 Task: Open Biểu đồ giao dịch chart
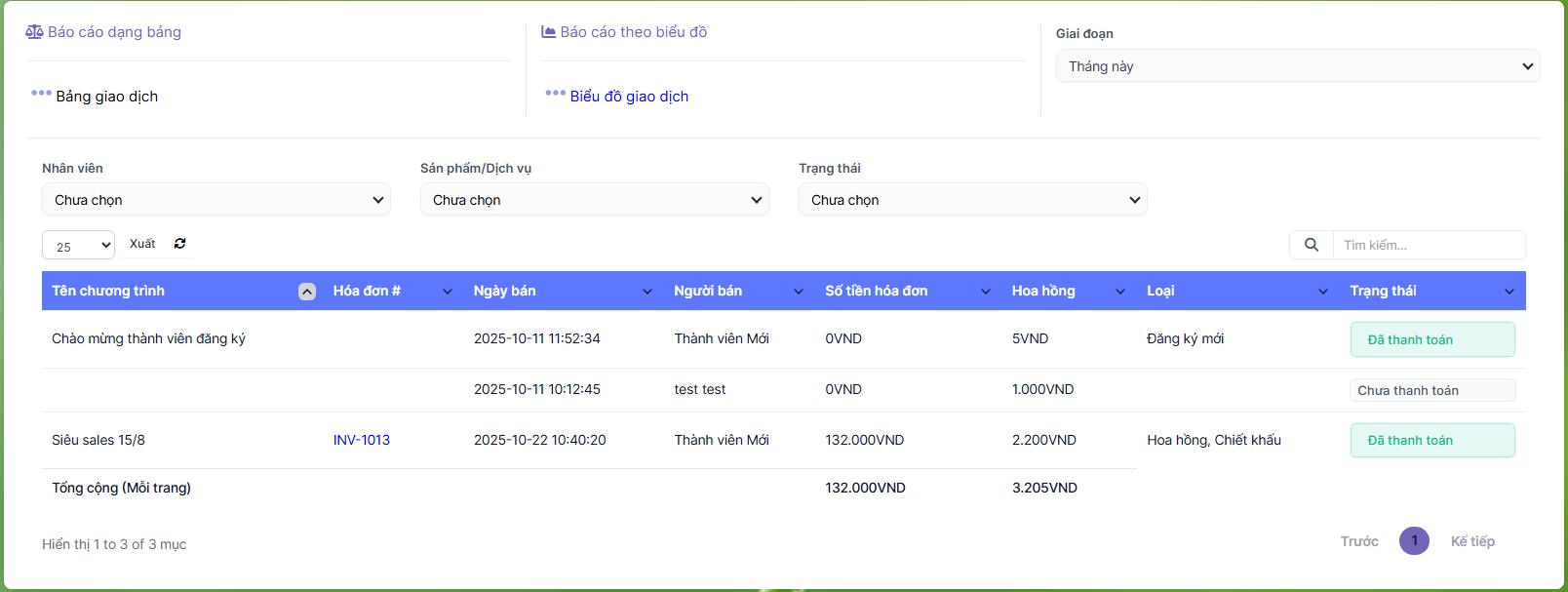[629, 97]
